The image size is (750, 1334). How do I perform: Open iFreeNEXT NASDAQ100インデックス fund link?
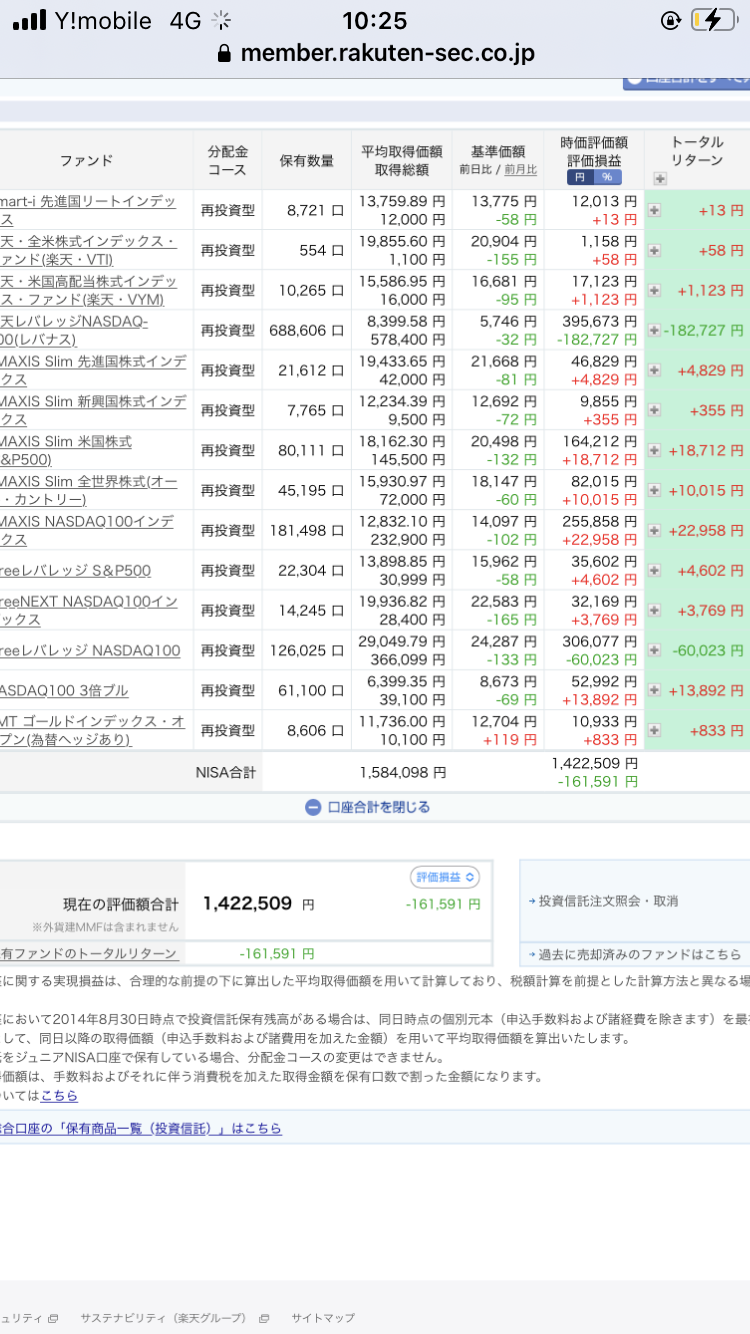click(x=88, y=610)
